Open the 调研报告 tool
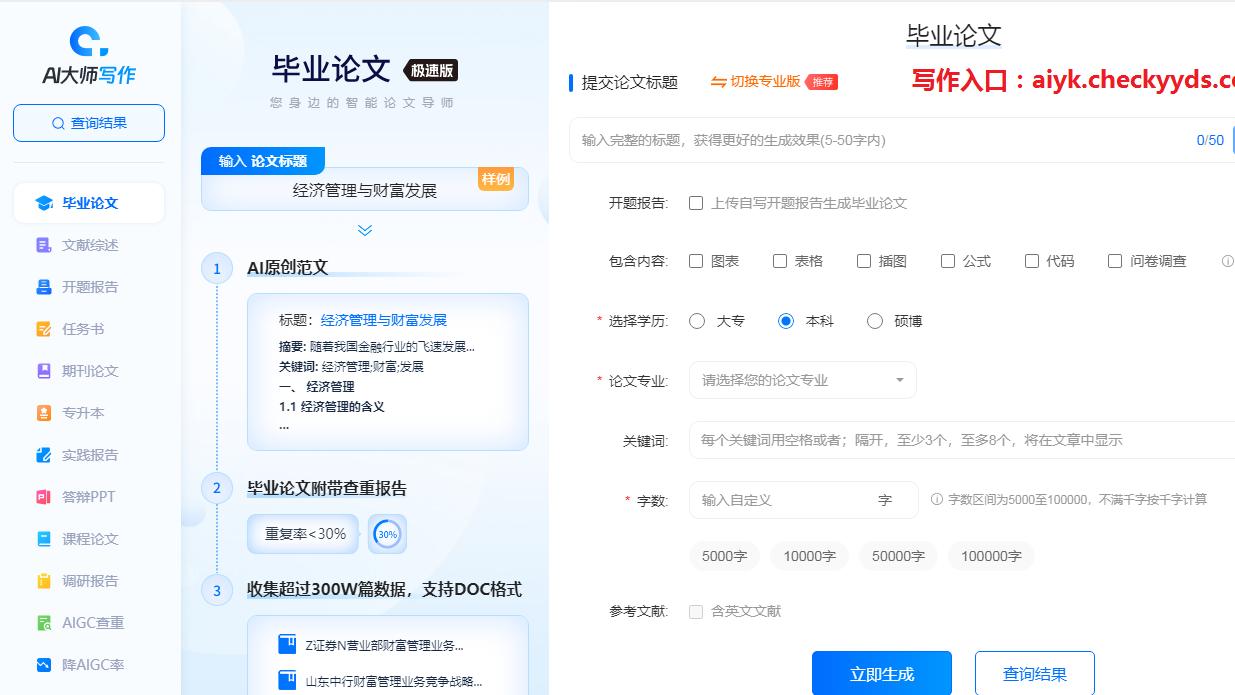The image size is (1235, 695). pos(88,580)
